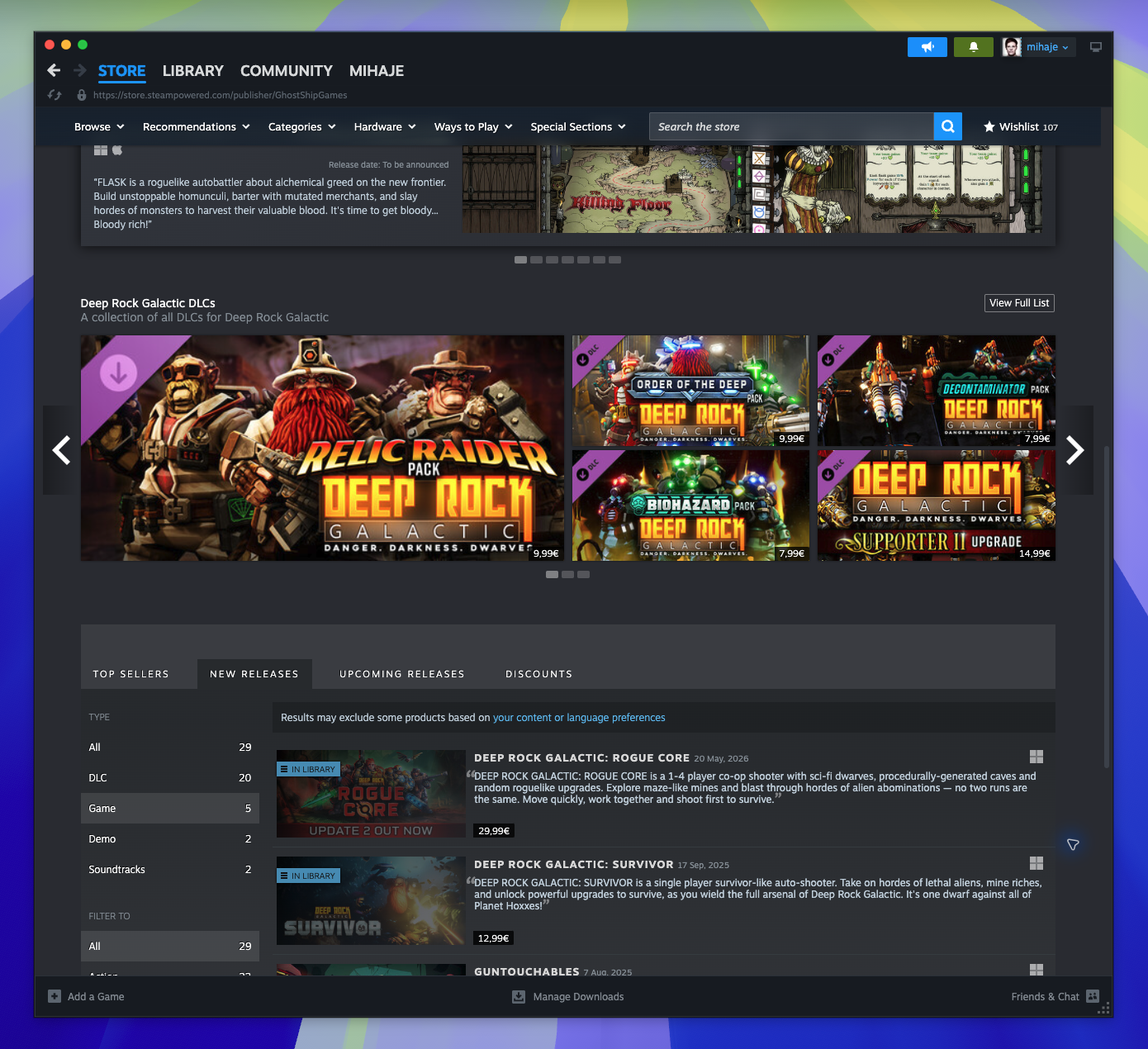Click the Big Picture display icon
This screenshot has width=1148, height=1049.
(1096, 47)
